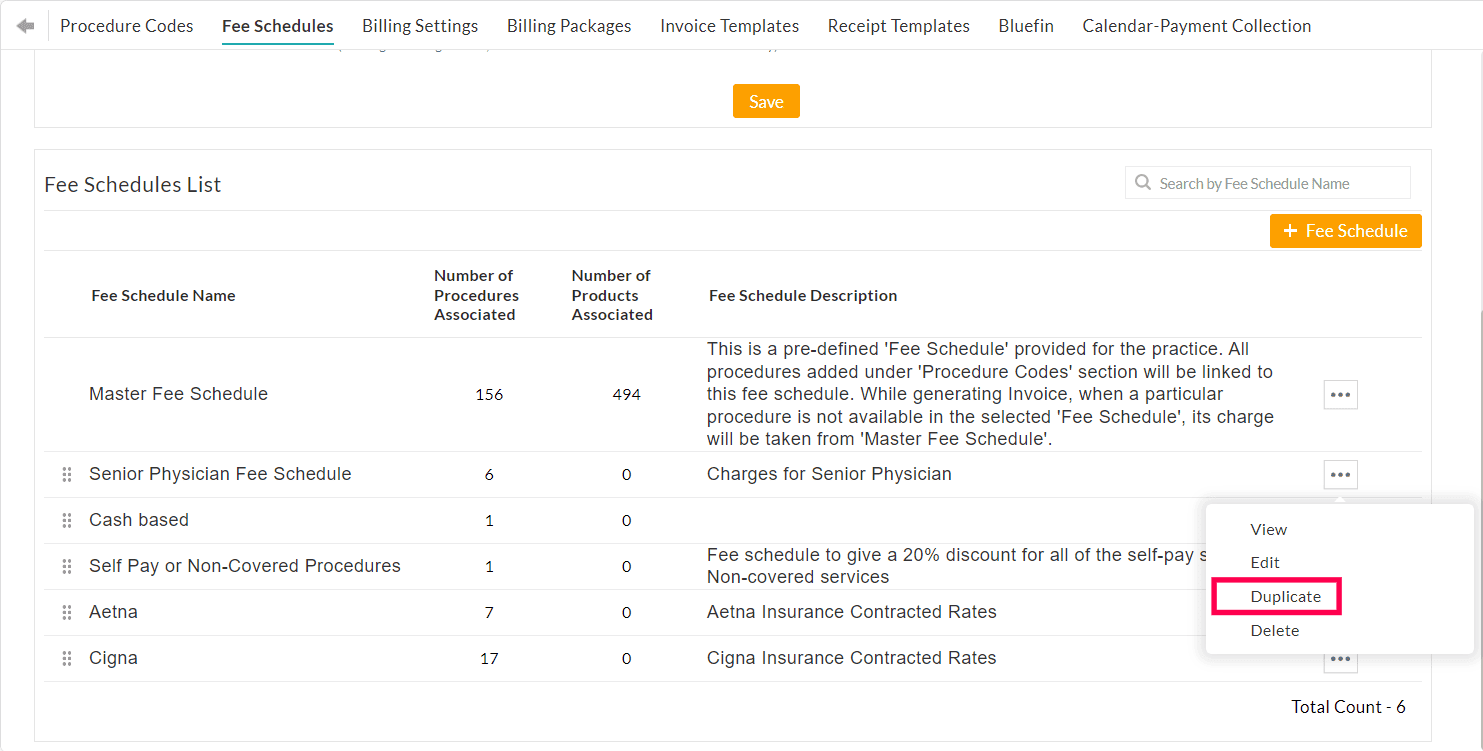The width and height of the screenshot is (1483, 751).
Task: Switch to the Procedure Codes tab
Action: (x=126, y=25)
